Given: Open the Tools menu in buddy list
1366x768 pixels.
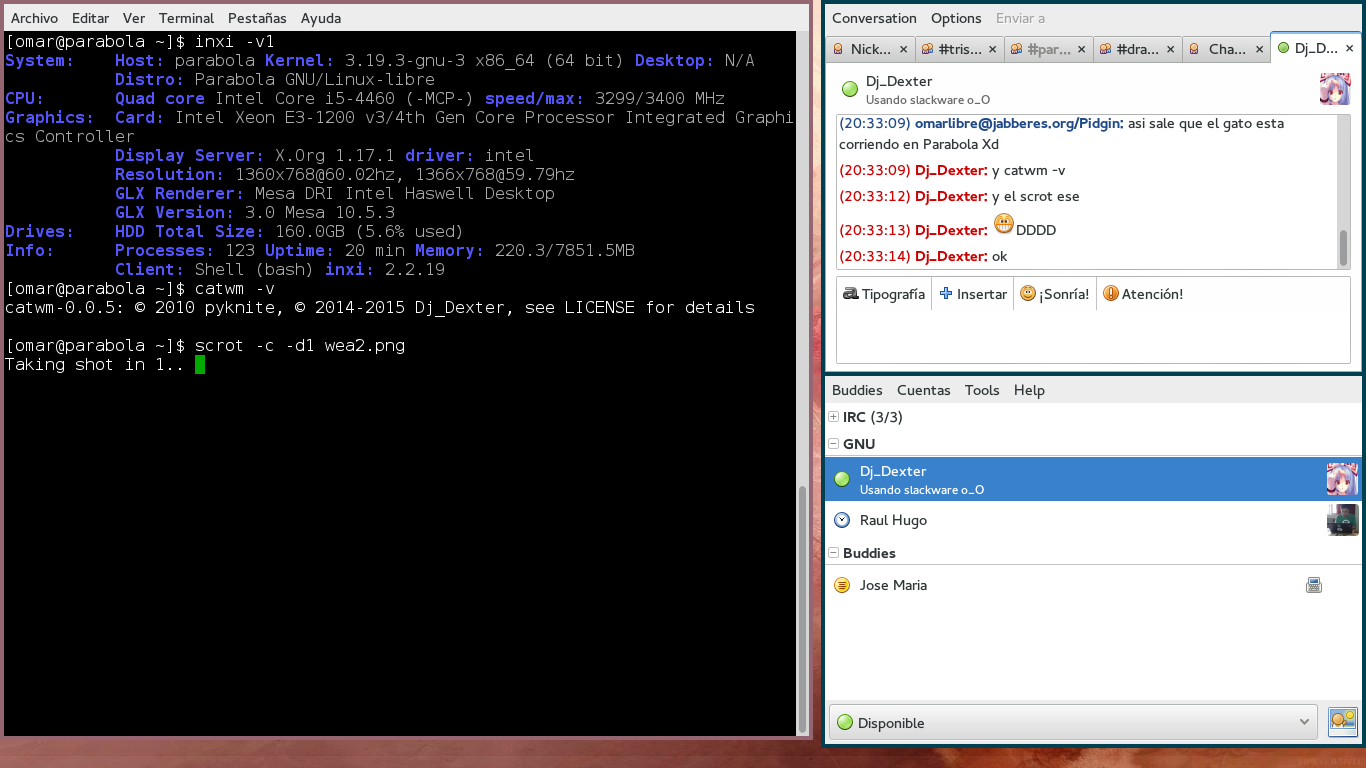Looking at the screenshot, I should pyautogui.click(x=982, y=390).
